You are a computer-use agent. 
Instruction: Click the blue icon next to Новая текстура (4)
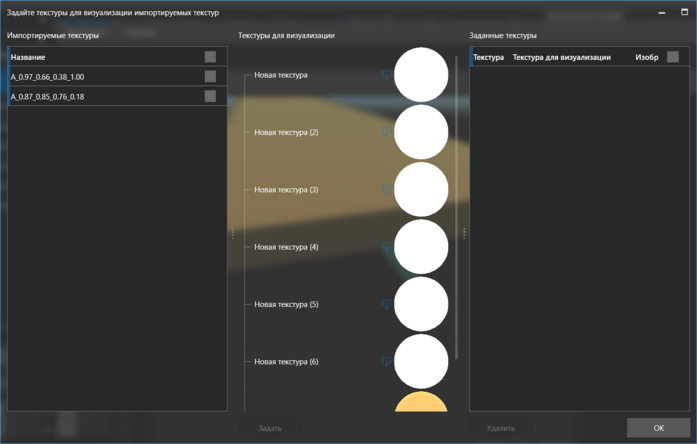(x=386, y=247)
